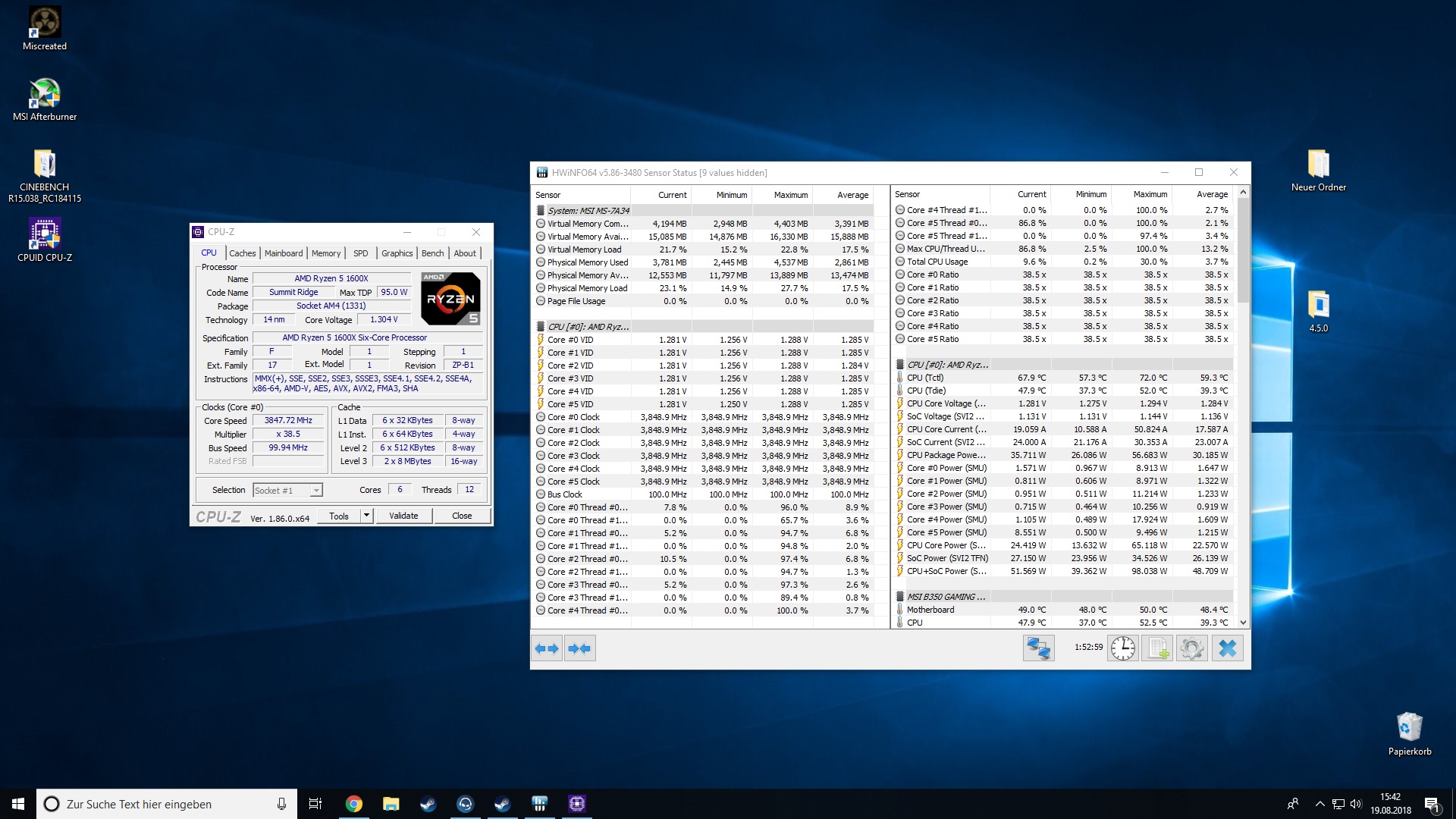
Task: Start logging with the sheet-plus icon
Action: [x=1157, y=648]
